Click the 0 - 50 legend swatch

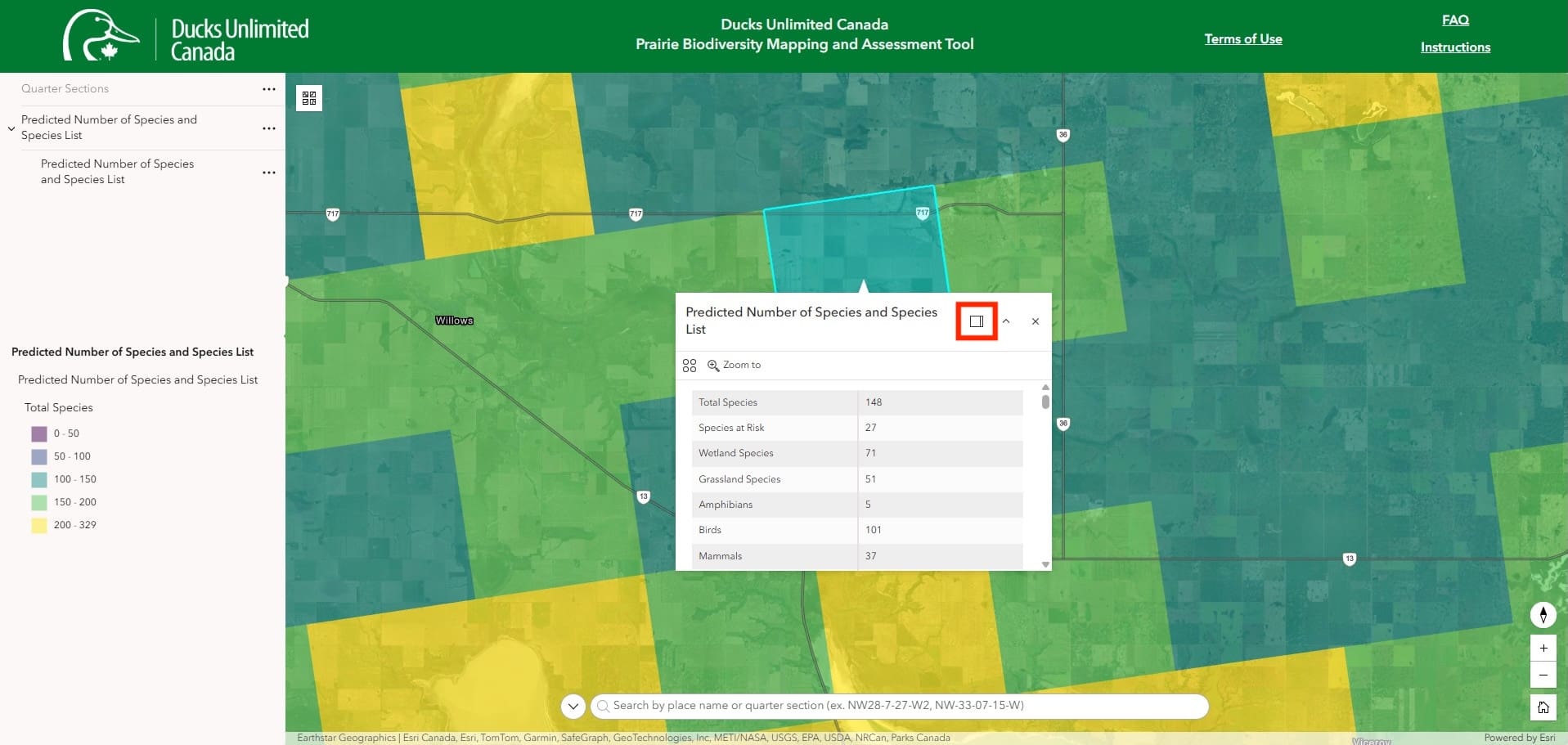[x=39, y=433]
